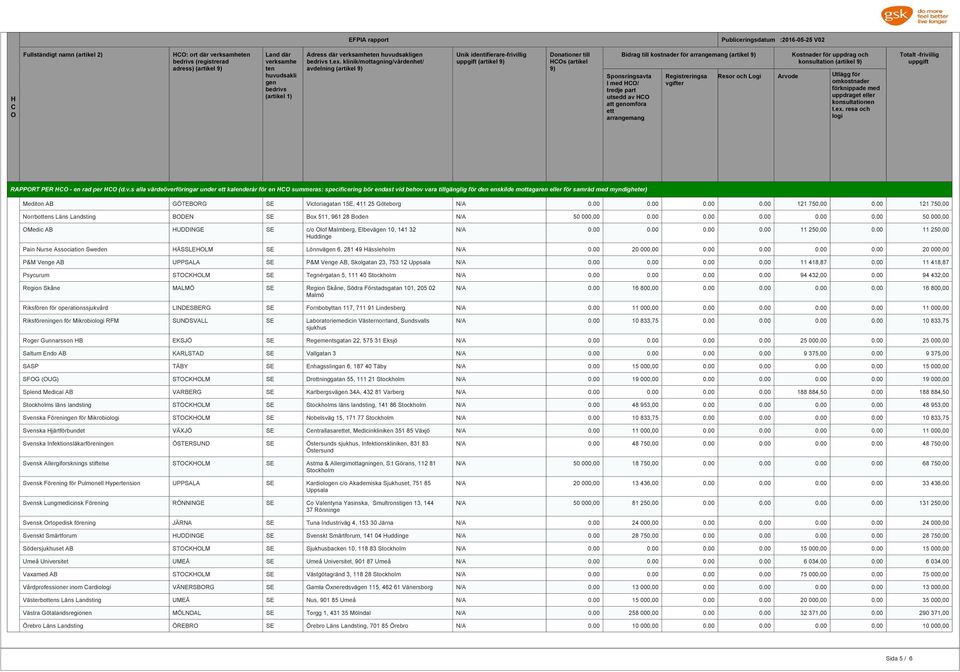Click the Arvode value "188 884,50"
Viewport: 960px width, 672px height.
[x=801, y=392]
